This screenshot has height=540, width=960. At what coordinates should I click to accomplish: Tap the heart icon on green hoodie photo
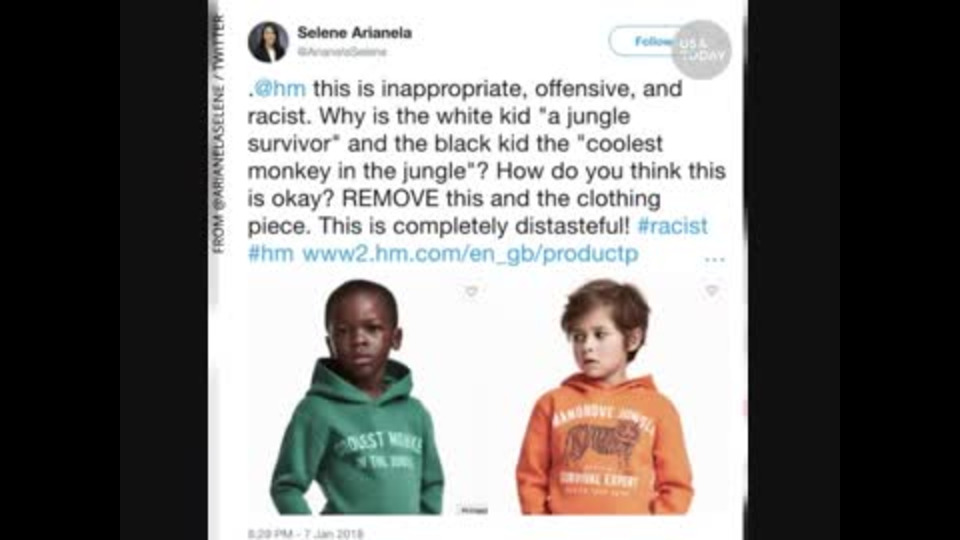click(471, 291)
